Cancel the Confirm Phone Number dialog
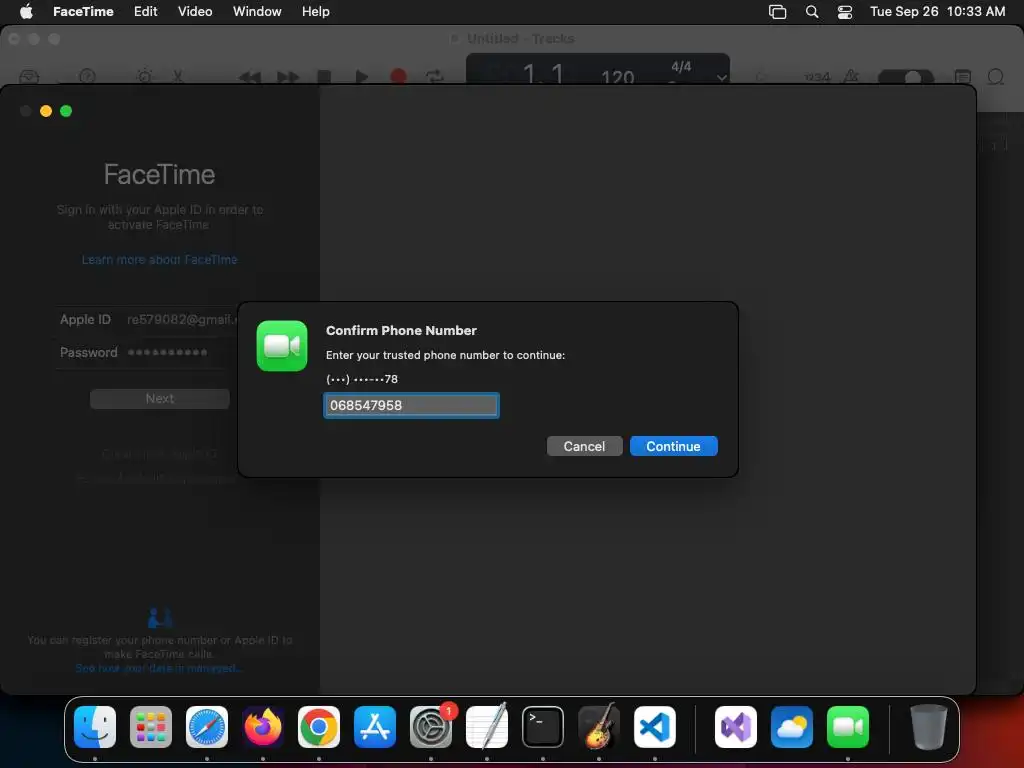The height and width of the screenshot is (768, 1024). click(584, 446)
